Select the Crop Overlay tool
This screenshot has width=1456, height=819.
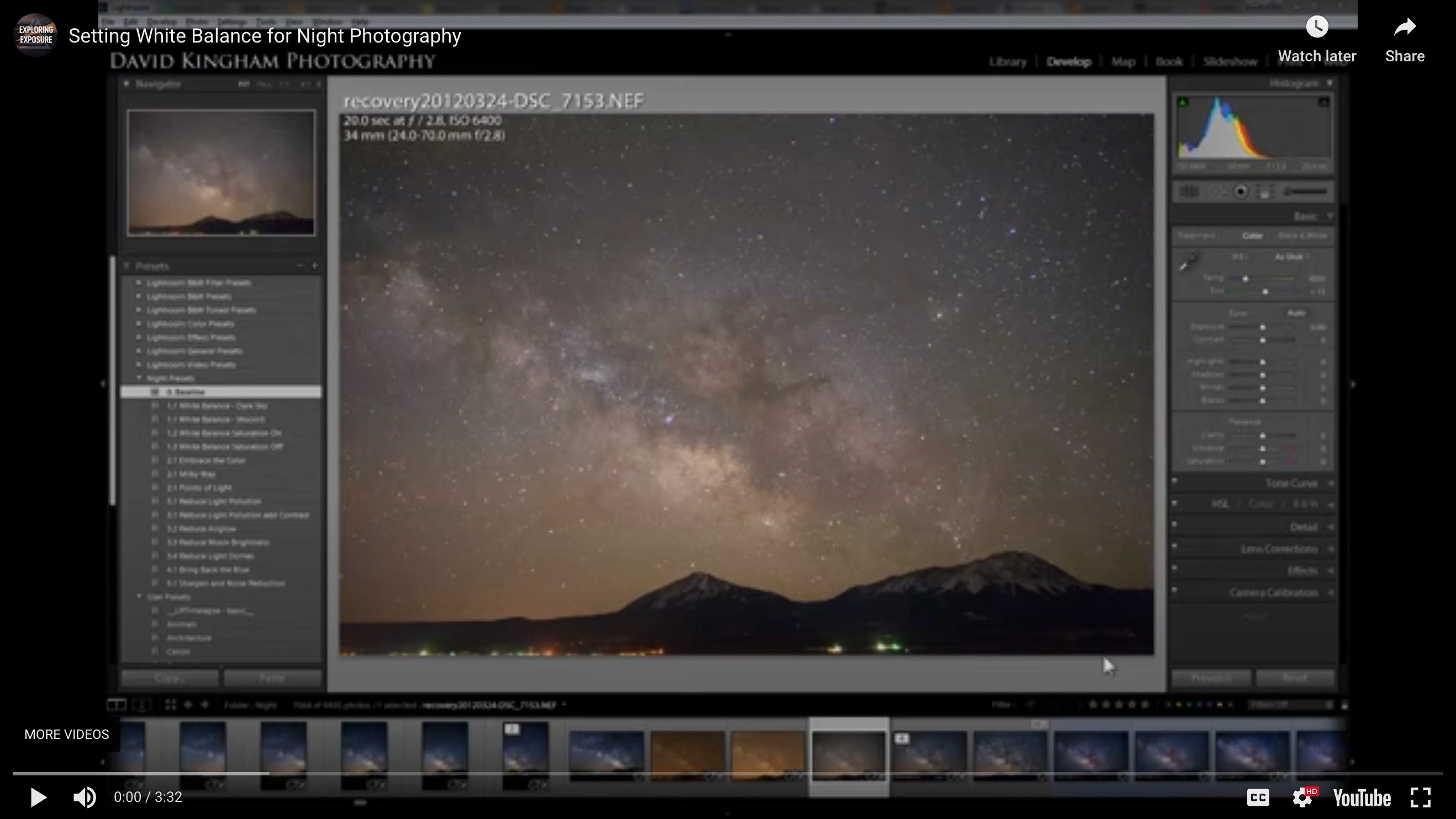tap(1189, 192)
